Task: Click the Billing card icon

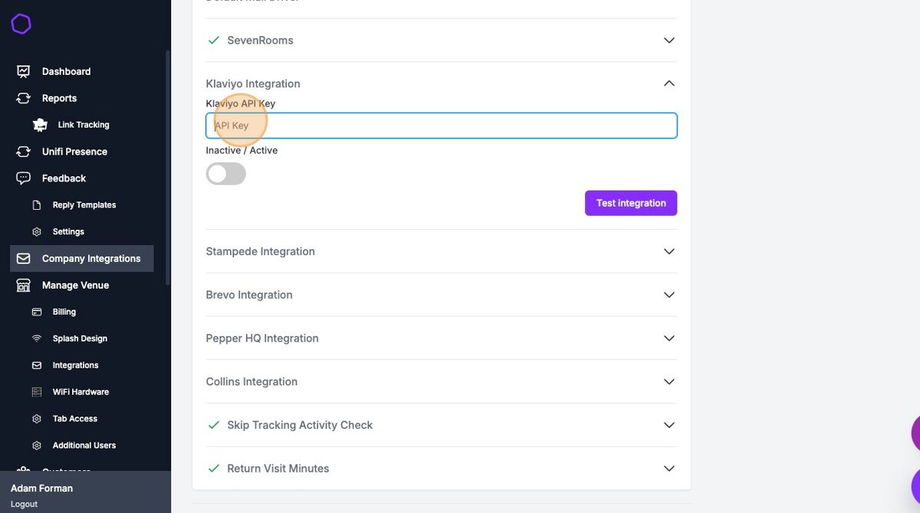Action: [x=37, y=312]
